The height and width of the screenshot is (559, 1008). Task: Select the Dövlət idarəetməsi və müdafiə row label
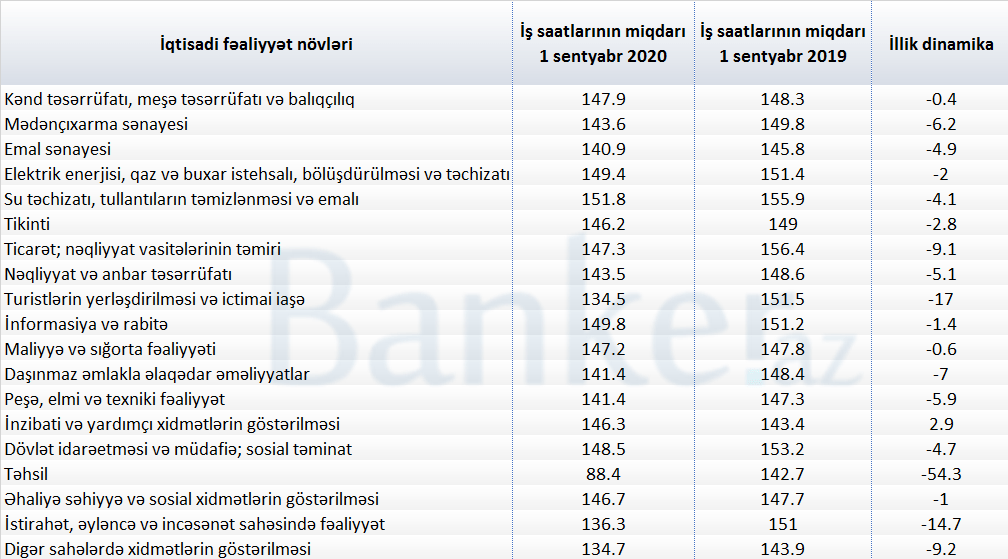177,449
